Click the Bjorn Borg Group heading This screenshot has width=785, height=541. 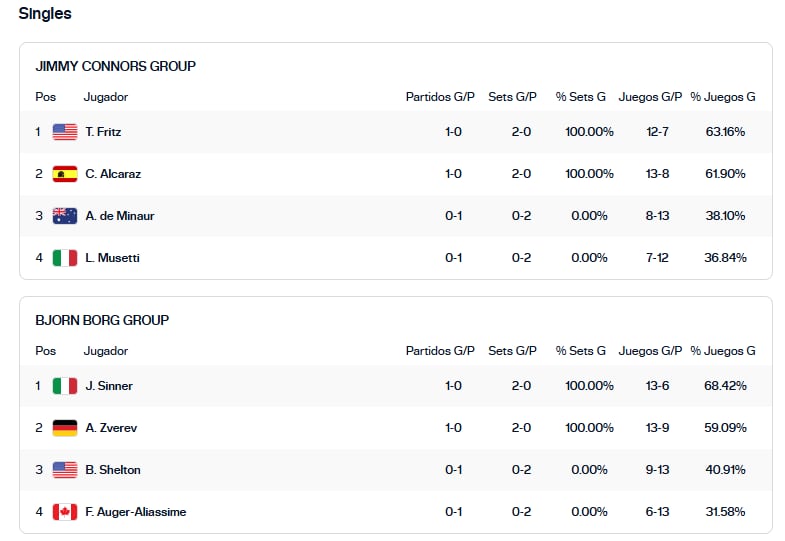pos(102,320)
